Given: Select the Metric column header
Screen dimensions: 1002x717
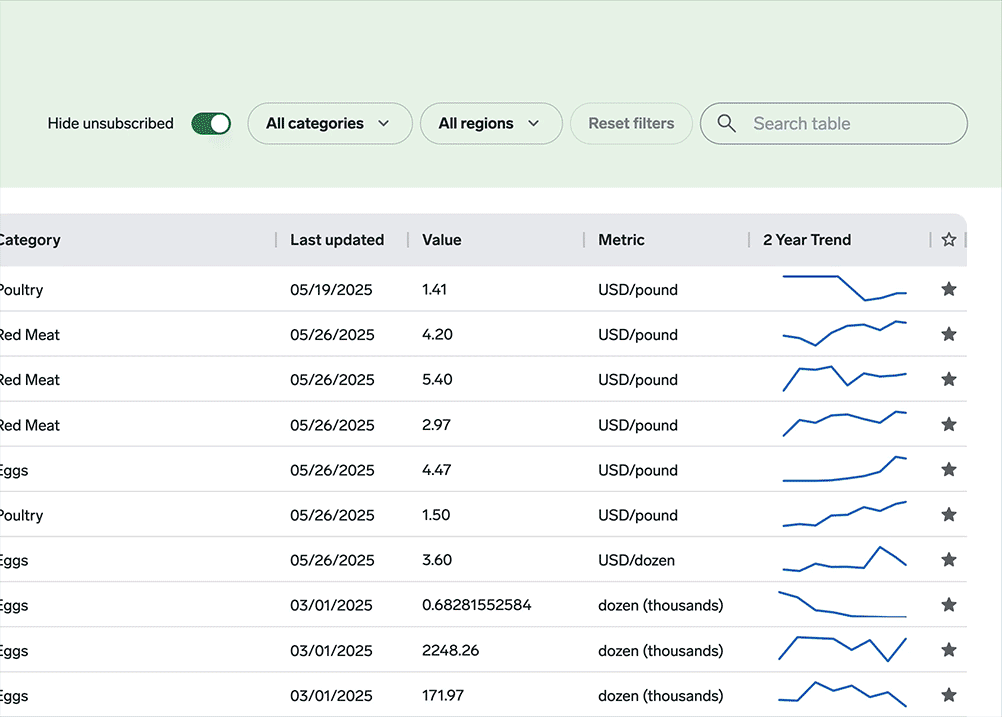Looking at the screenshot, I should (621, 240).
